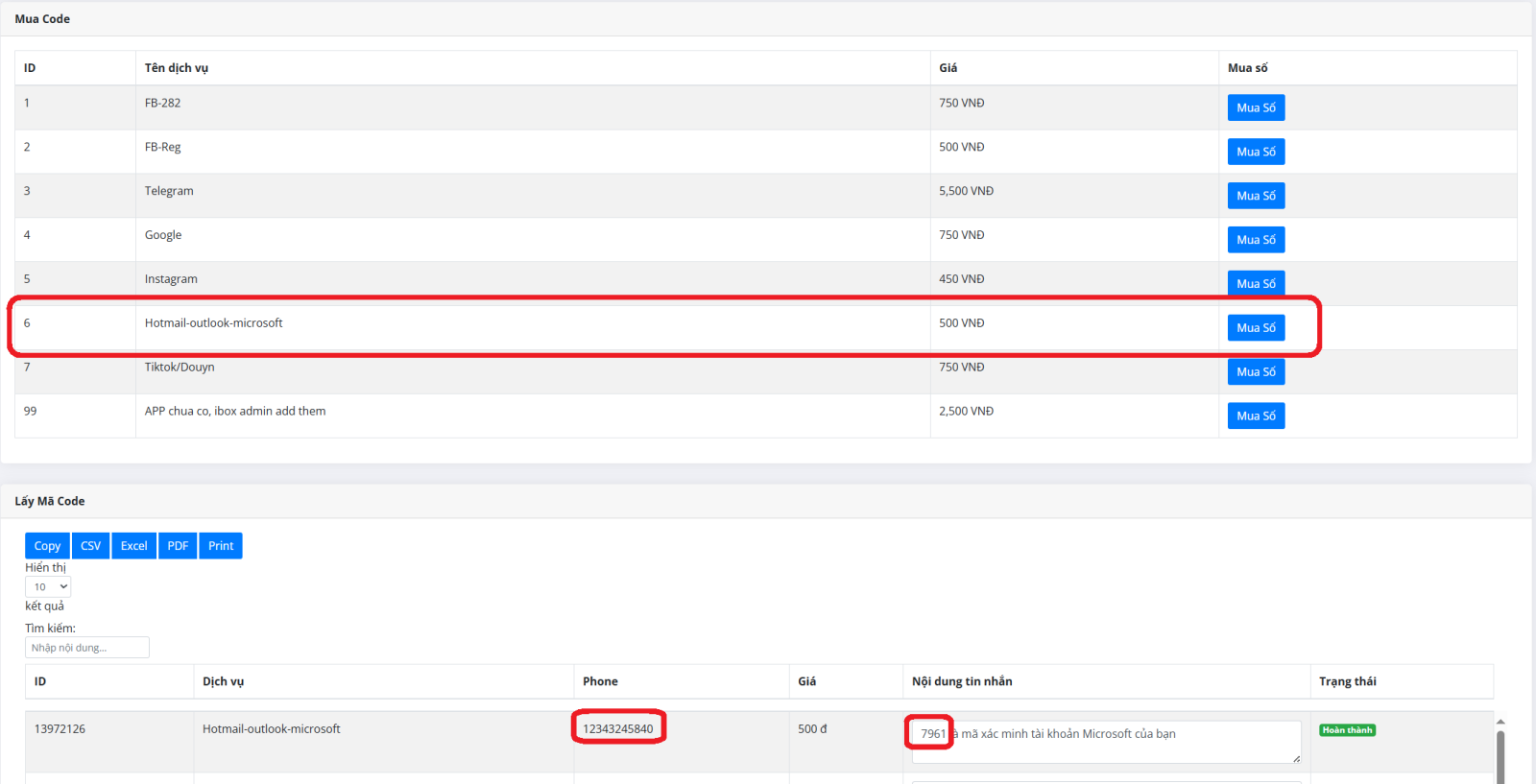Export table to Excel
Screen dimensions: 1536x784
coord(133,546)
